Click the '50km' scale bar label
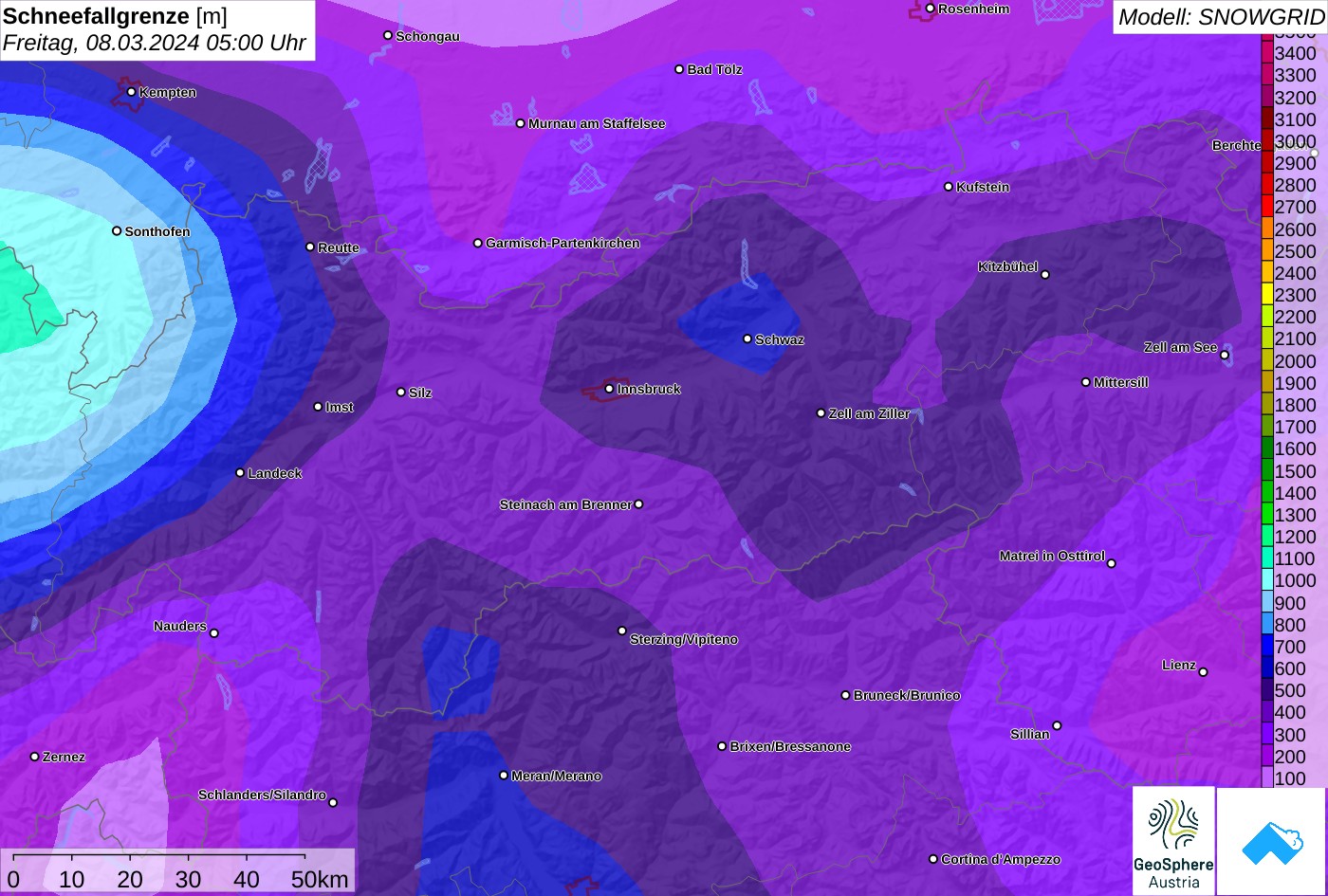Image resolution: width=1328 pixels, height=896 pixels. click(x=320, y=879)
